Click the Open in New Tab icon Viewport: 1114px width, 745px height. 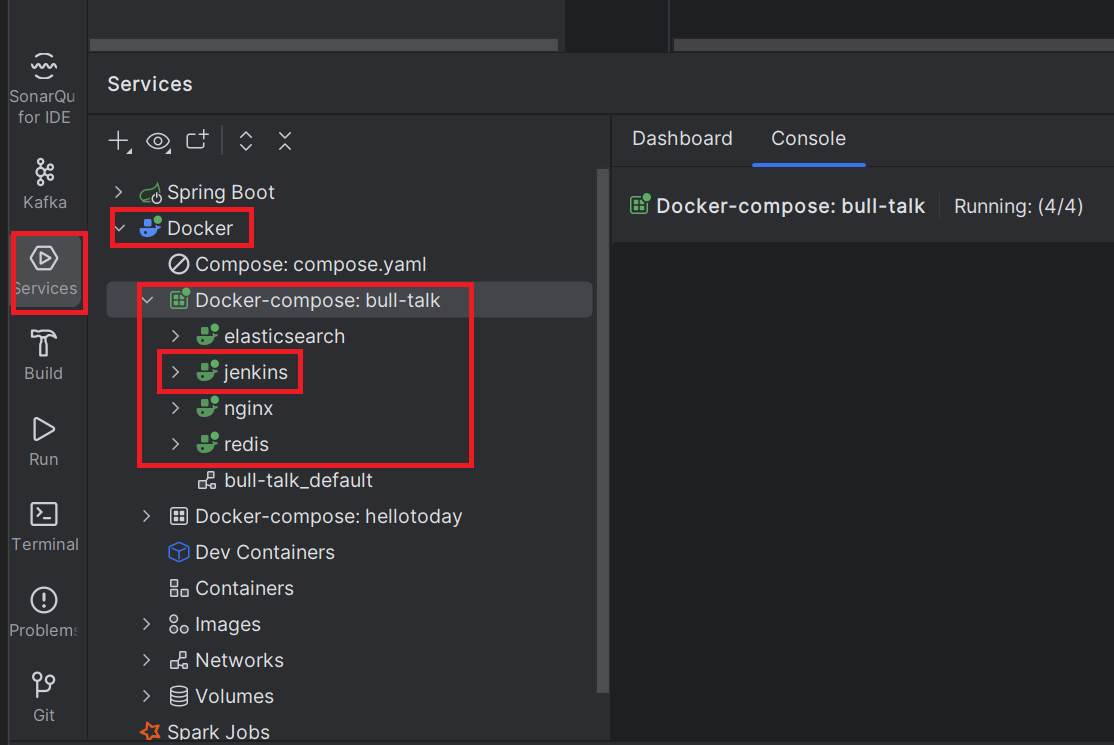[x=197, y=140]
